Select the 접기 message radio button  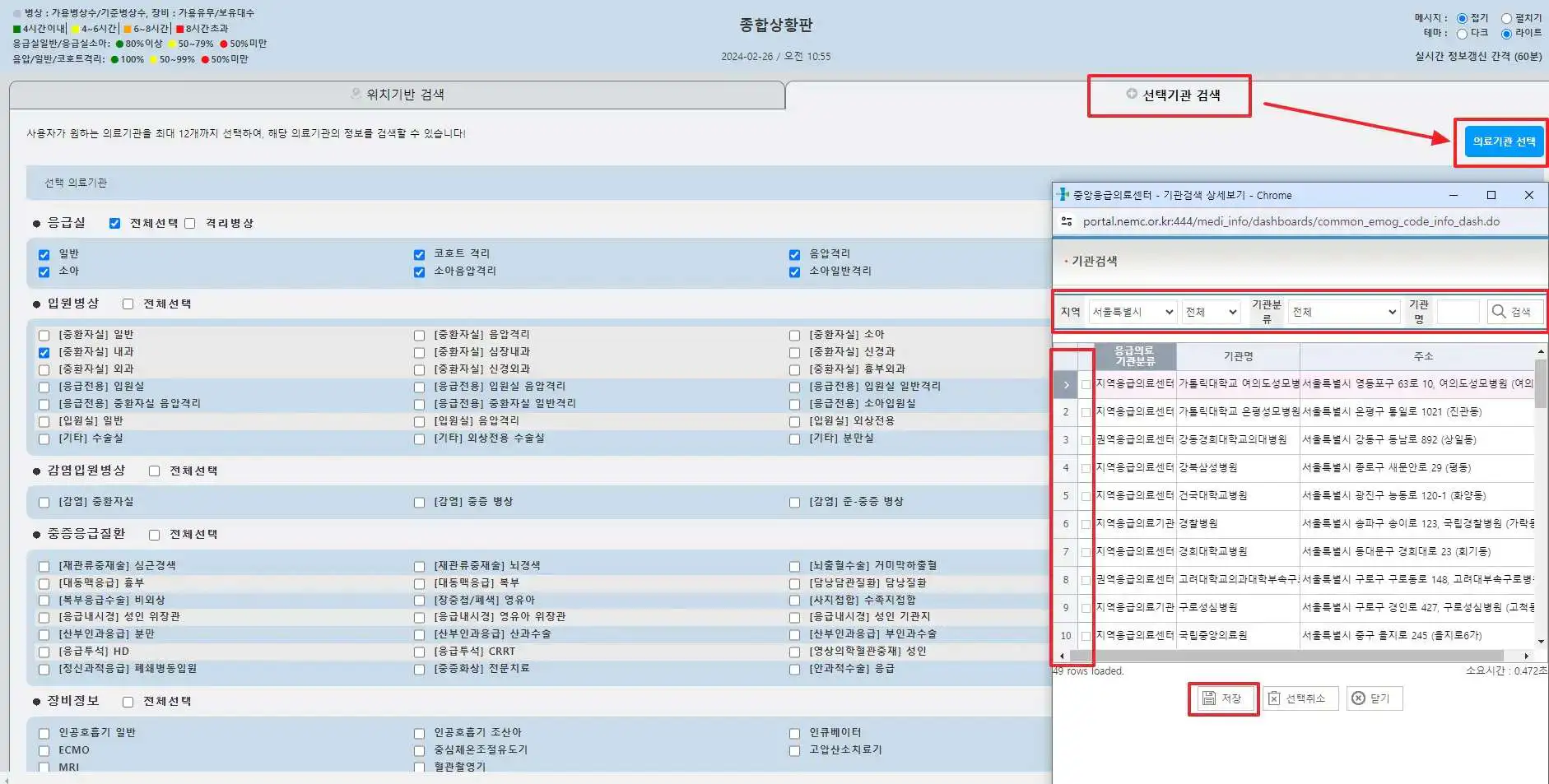pos(1462,19)
